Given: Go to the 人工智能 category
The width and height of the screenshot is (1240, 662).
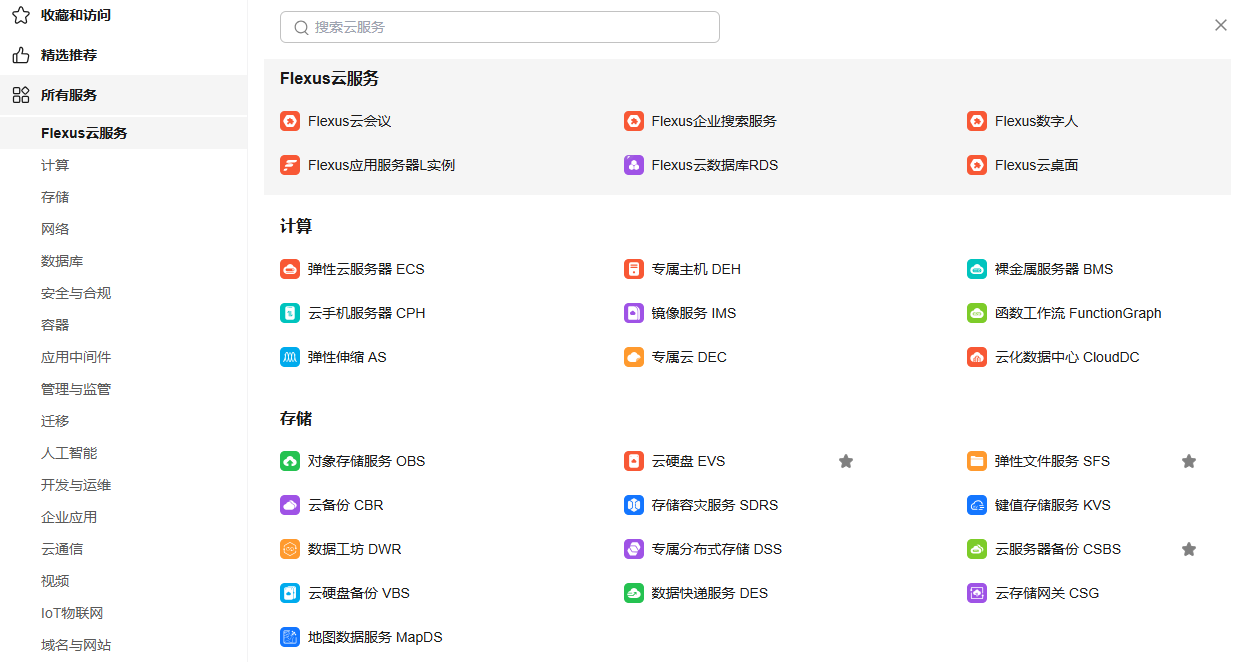Looking at the screenshot, I should pos(69,453).
